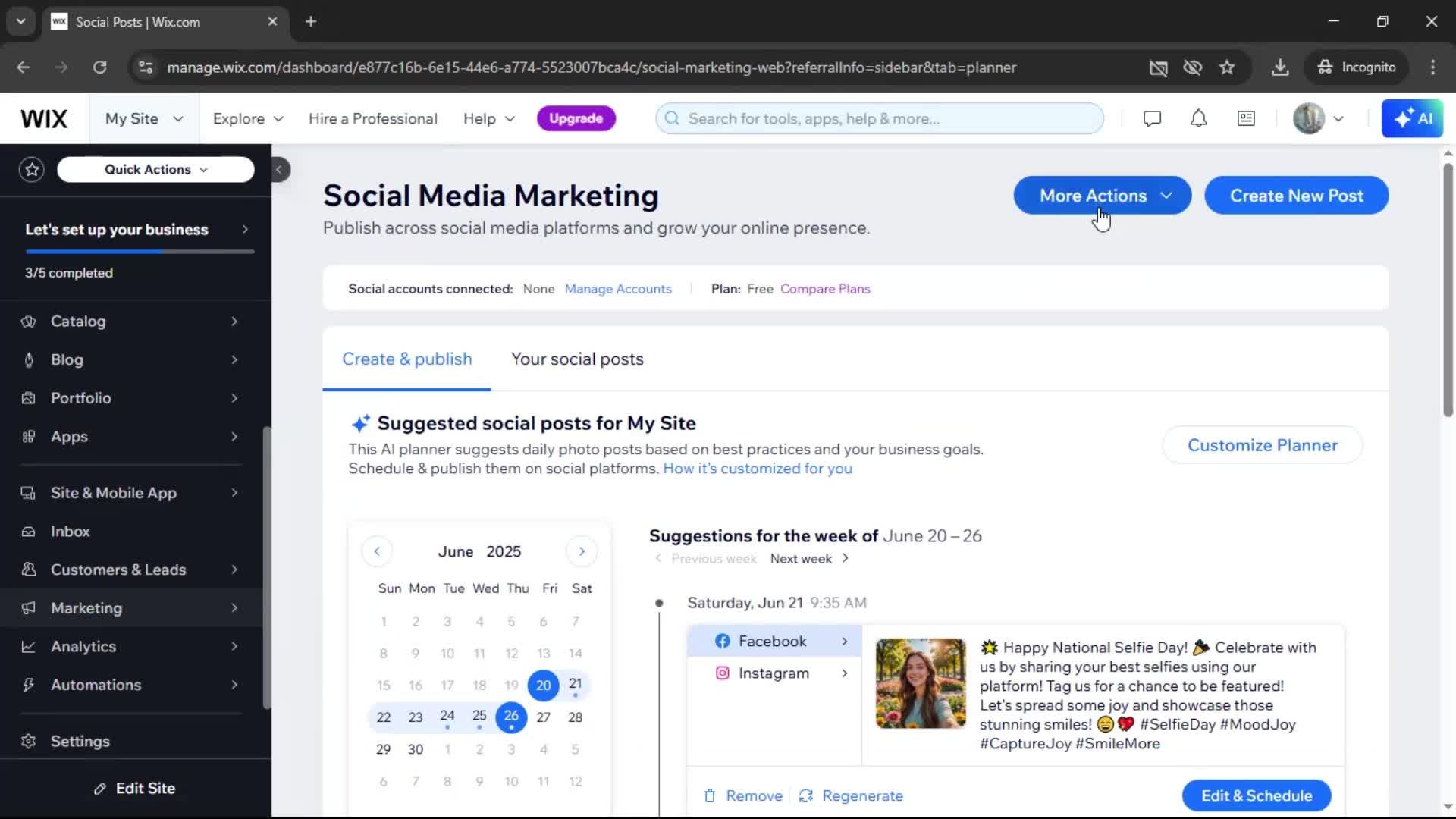Click the Upgrade button
This screenshot has width=1456, height=819.
point(576,118)
